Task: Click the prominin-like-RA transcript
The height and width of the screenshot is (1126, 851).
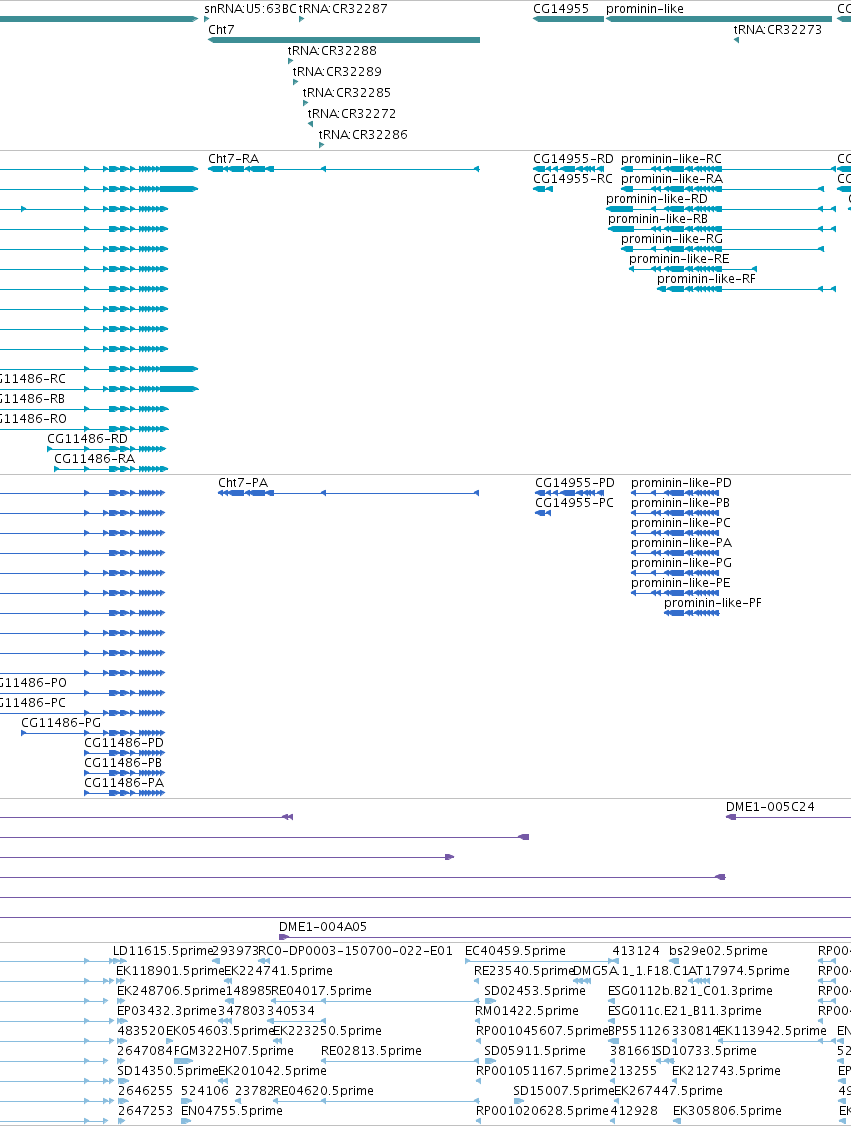Action: pos(722,190)
